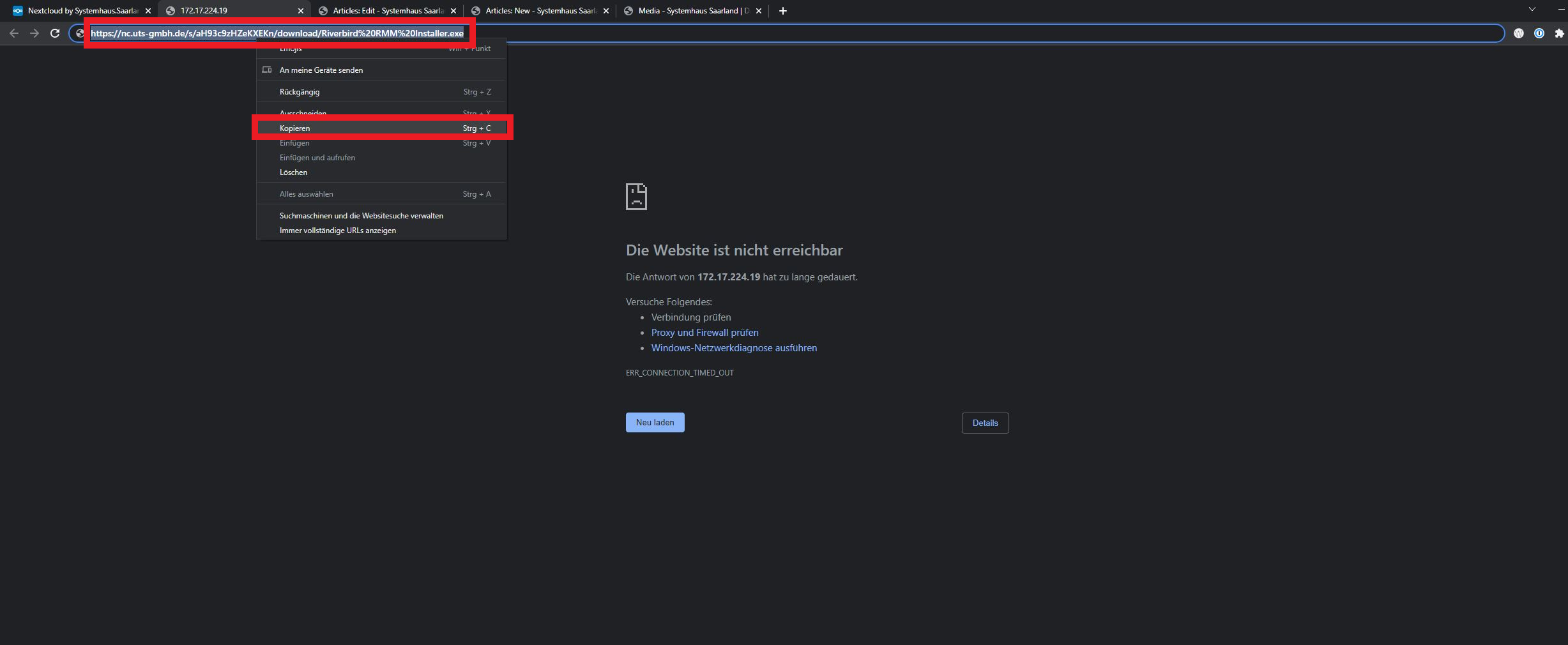This screenshot has height=645, width=1568.
Task: Click the forward navigation arrow
Action: point(34,33)
